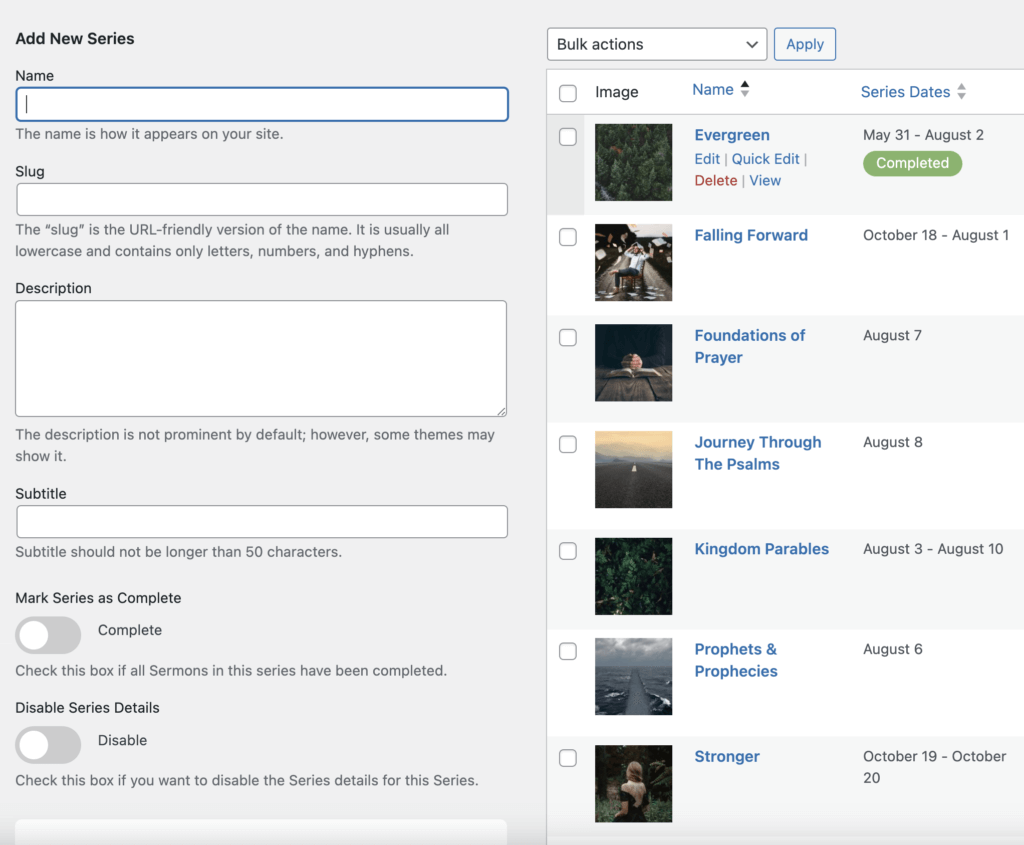Select the Kingdom Parables row checkbox
The height and width of the screenshot is (845, 1024).
pyautogui.click(x=568, y=551)
